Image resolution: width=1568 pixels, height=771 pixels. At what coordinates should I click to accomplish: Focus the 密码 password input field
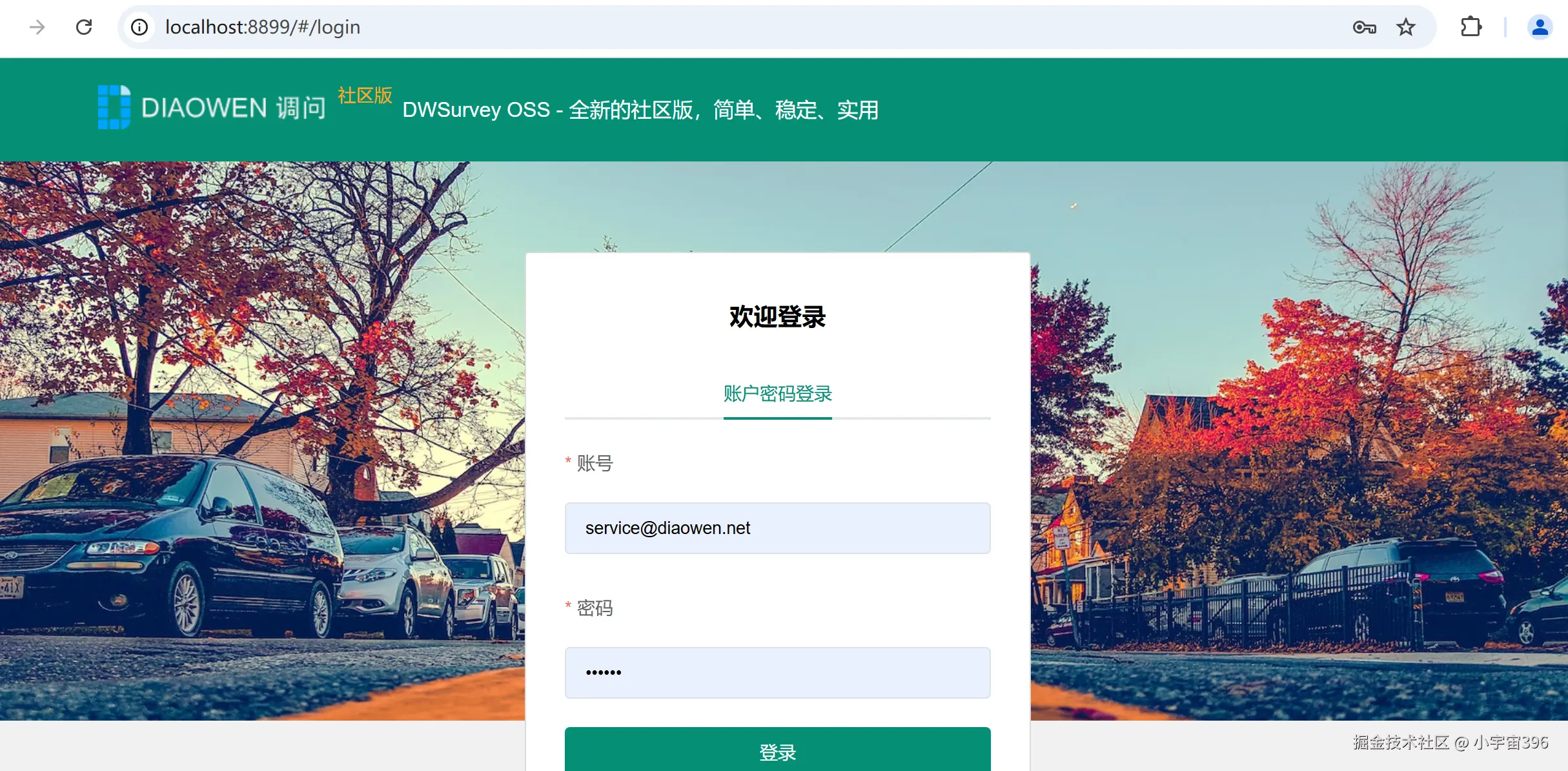(x=777, y=673)
